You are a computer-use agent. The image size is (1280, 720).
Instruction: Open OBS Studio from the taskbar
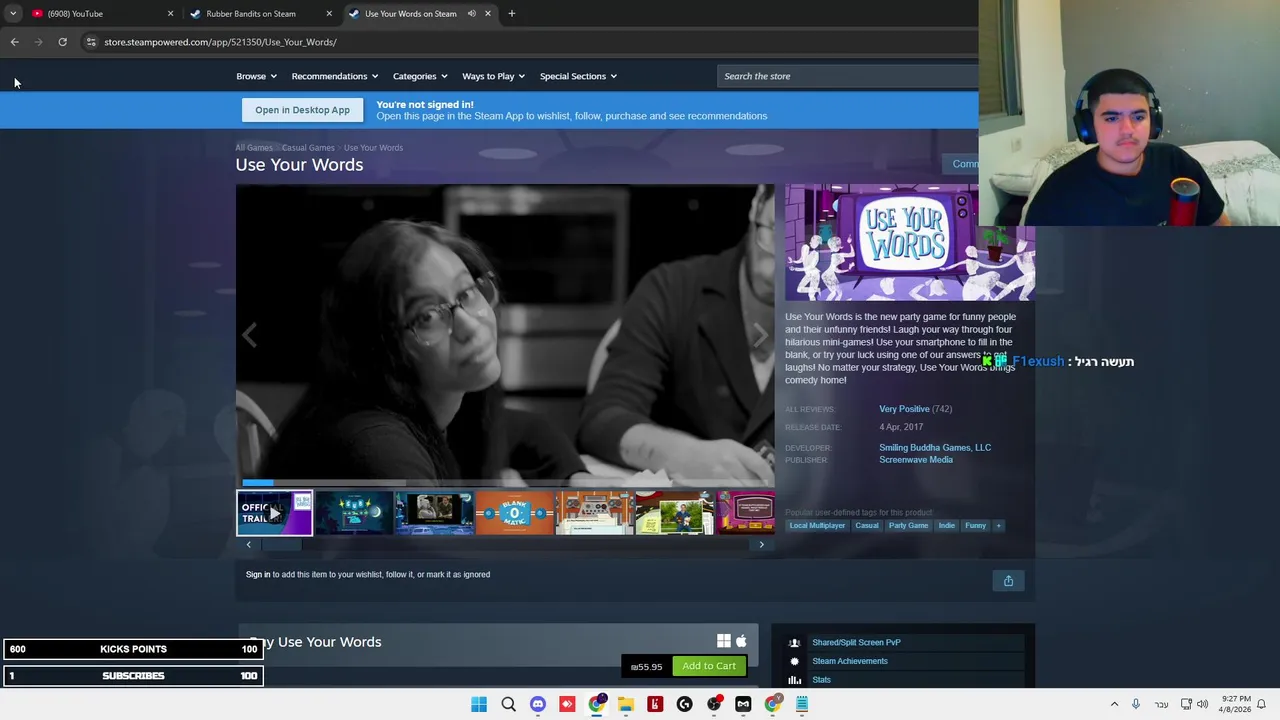(x=714, y=705)
